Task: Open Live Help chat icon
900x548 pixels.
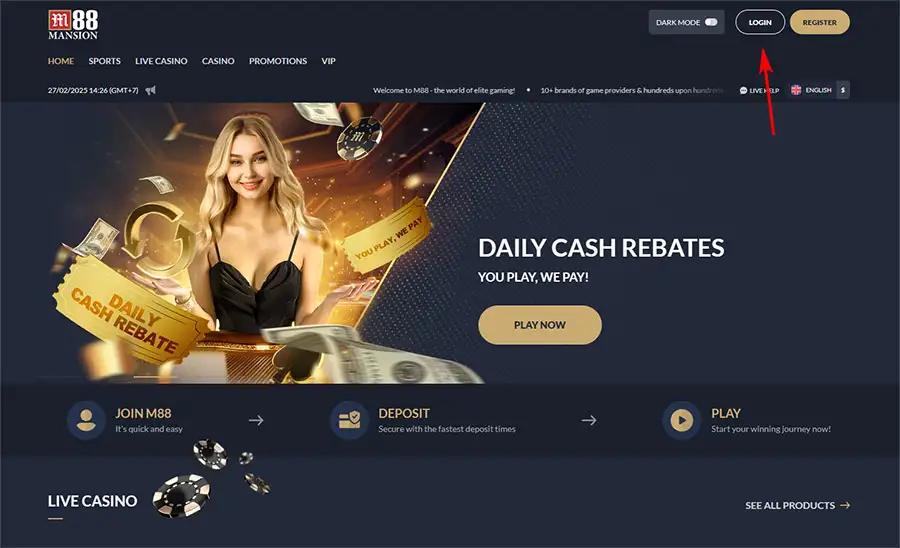Action: (x=743, y=90)
